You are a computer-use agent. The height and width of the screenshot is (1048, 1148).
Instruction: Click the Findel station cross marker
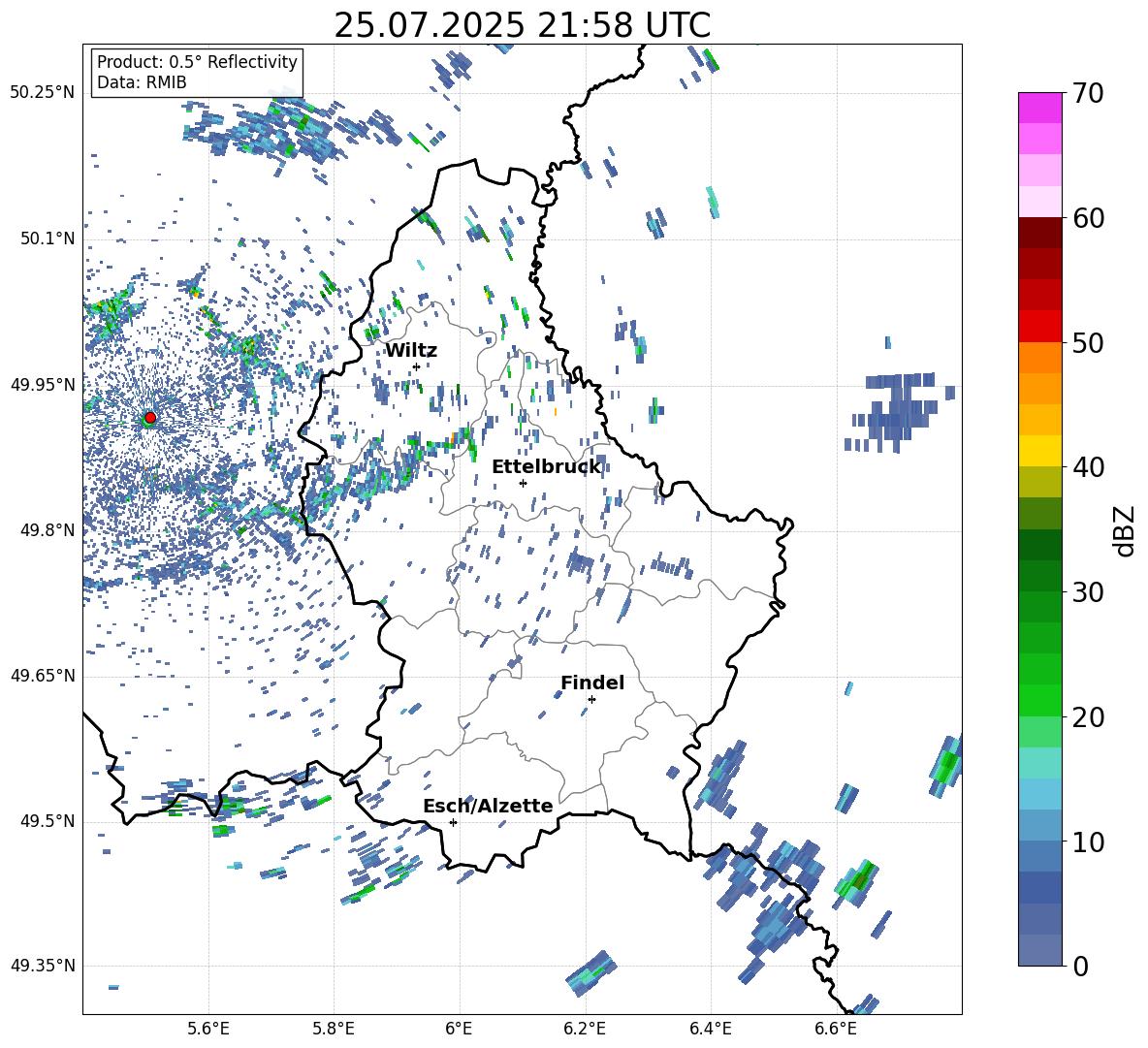click(x=591, y=700)
